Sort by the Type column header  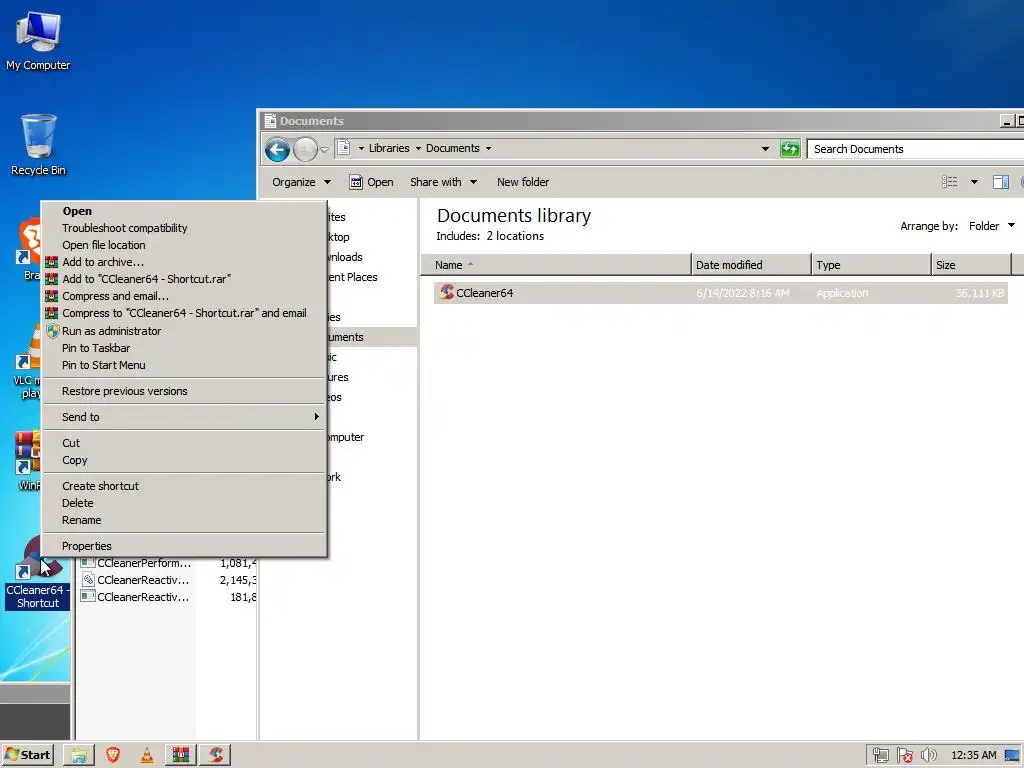(x=871, y=264)
